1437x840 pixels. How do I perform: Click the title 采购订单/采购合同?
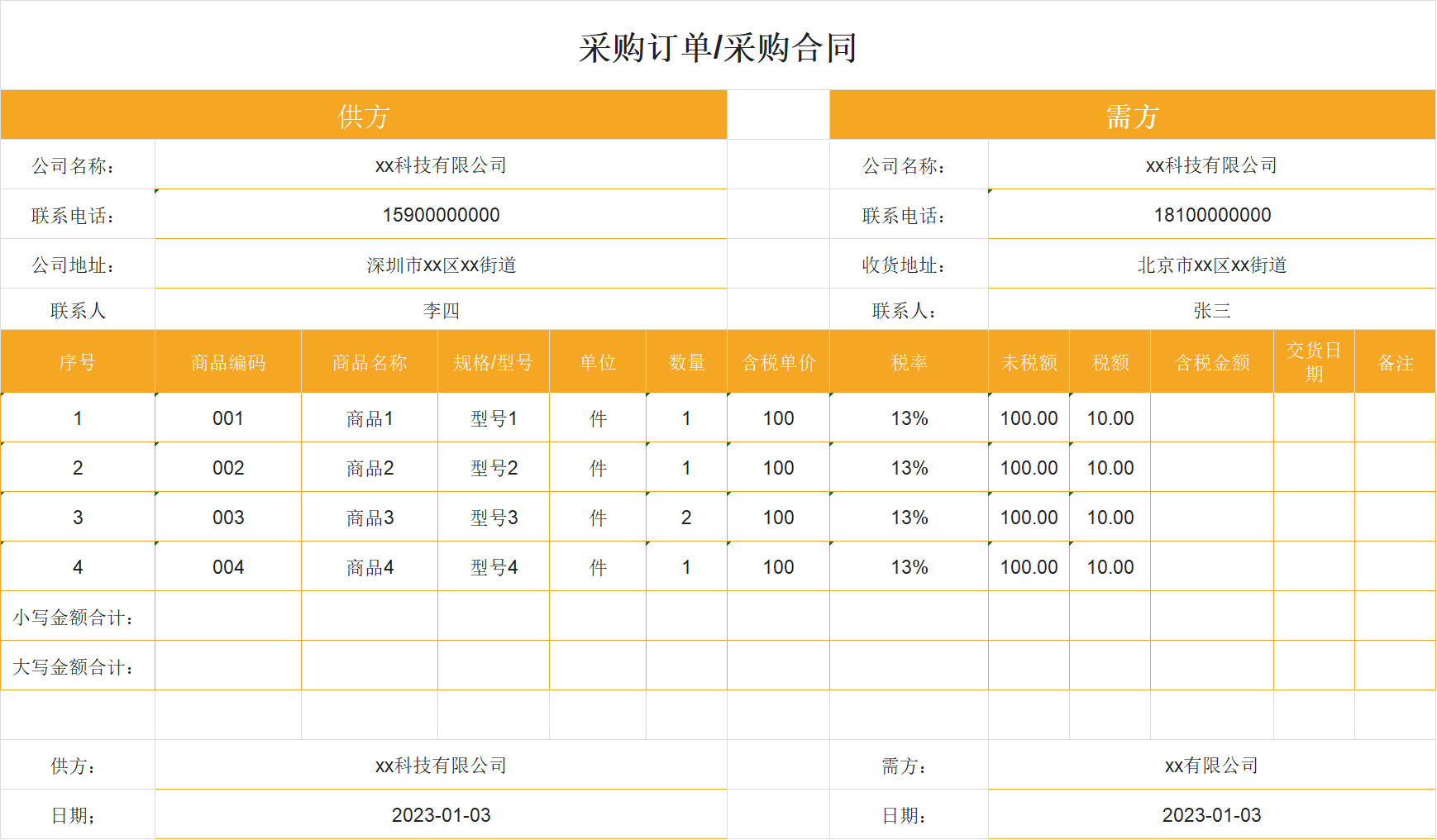[718, 48]
